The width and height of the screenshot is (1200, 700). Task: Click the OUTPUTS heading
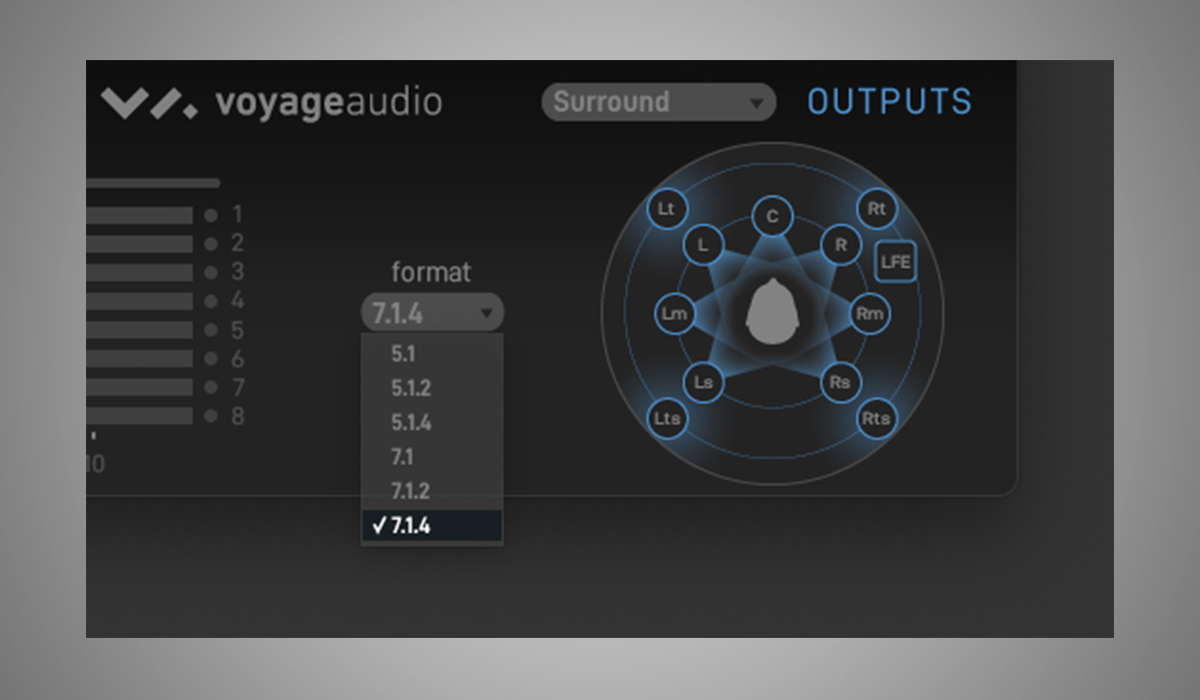[x=890, y=102]
